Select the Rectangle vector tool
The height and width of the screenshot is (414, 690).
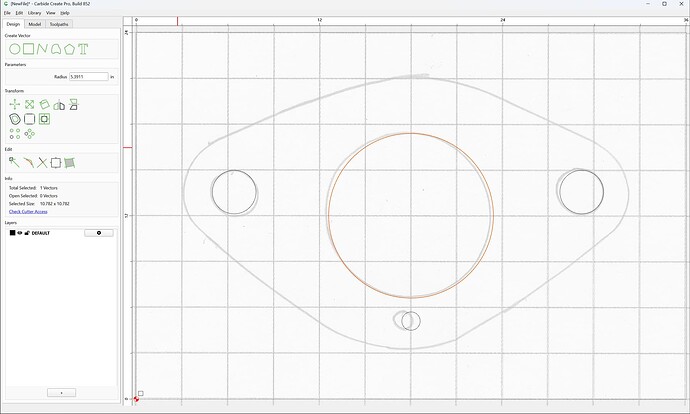coord(29,49)
